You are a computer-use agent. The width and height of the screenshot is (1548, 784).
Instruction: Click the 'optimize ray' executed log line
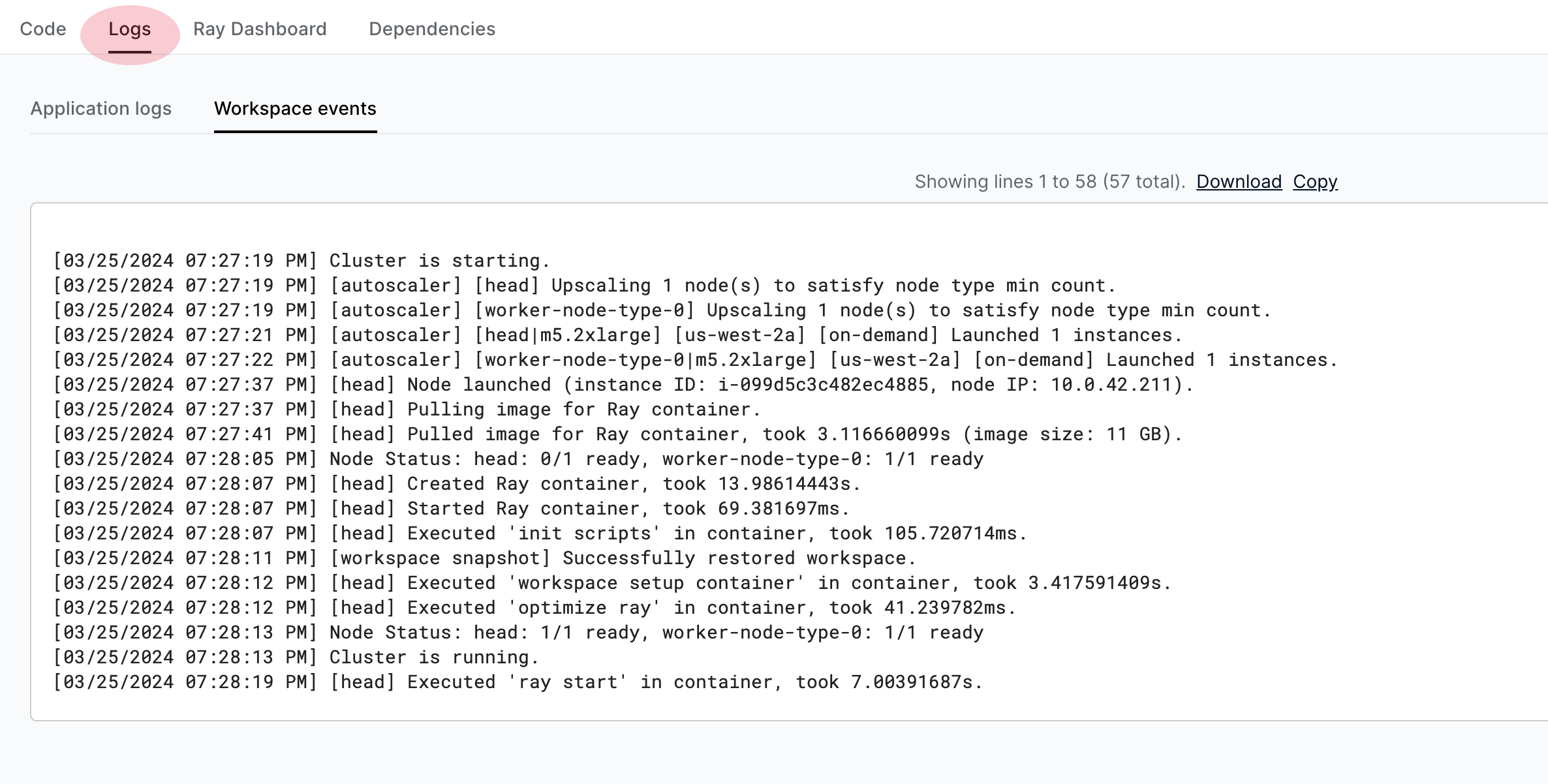(534, 608)
